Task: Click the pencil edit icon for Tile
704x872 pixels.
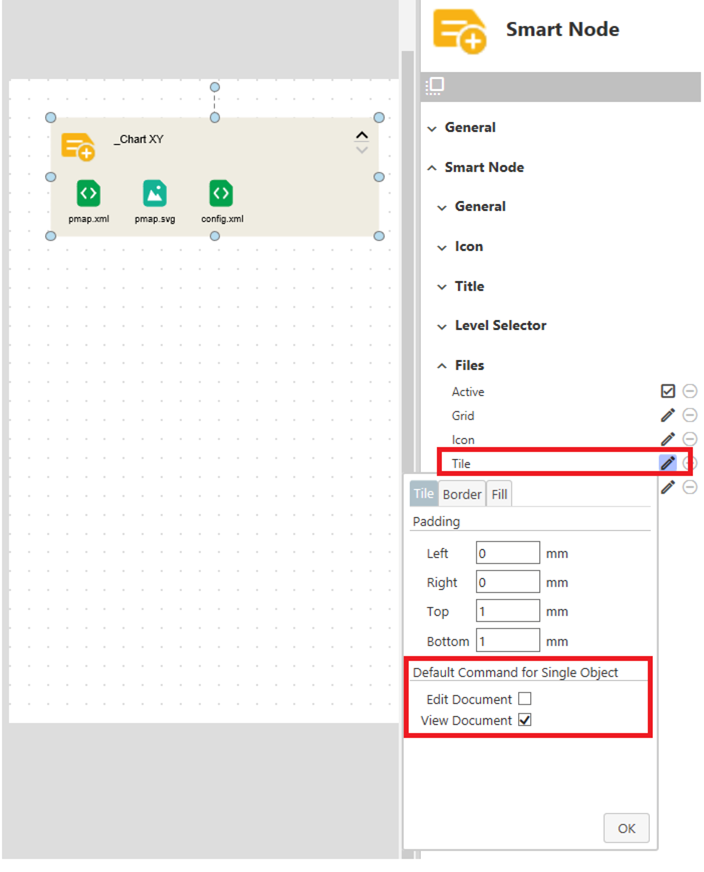Action: [667, 463]
